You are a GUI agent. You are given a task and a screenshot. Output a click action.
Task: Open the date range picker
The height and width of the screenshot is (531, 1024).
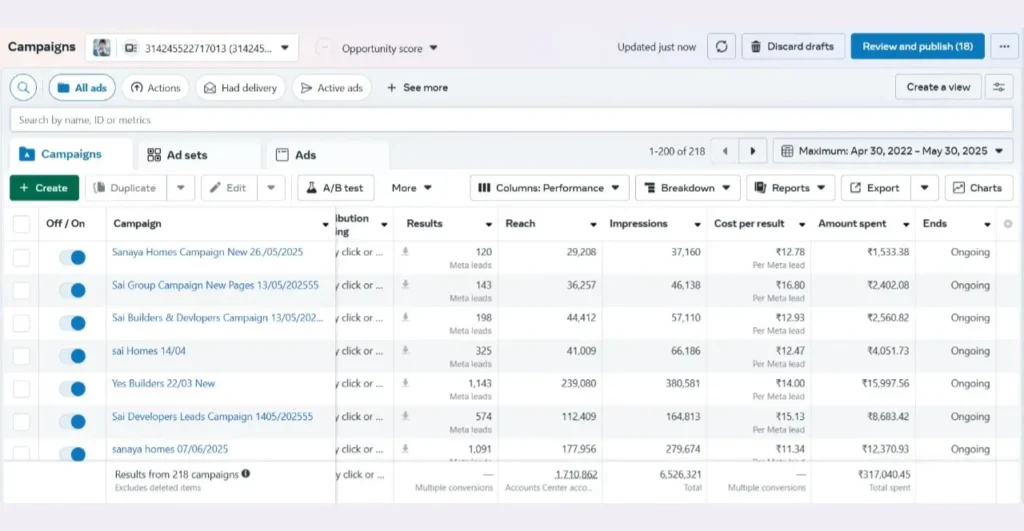click(892, 151)
